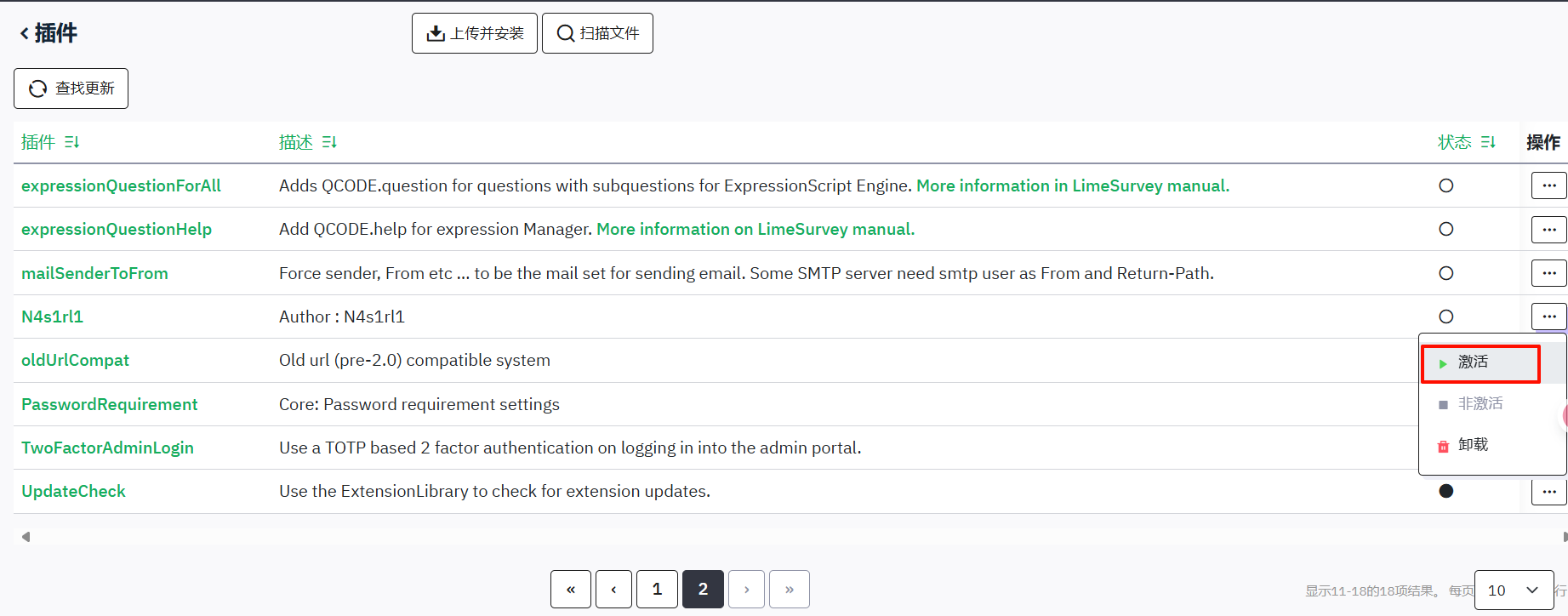Click the 扫描文件 scan files button
The height and width of the screenshot is (616, 1568).
pos(597,33)
